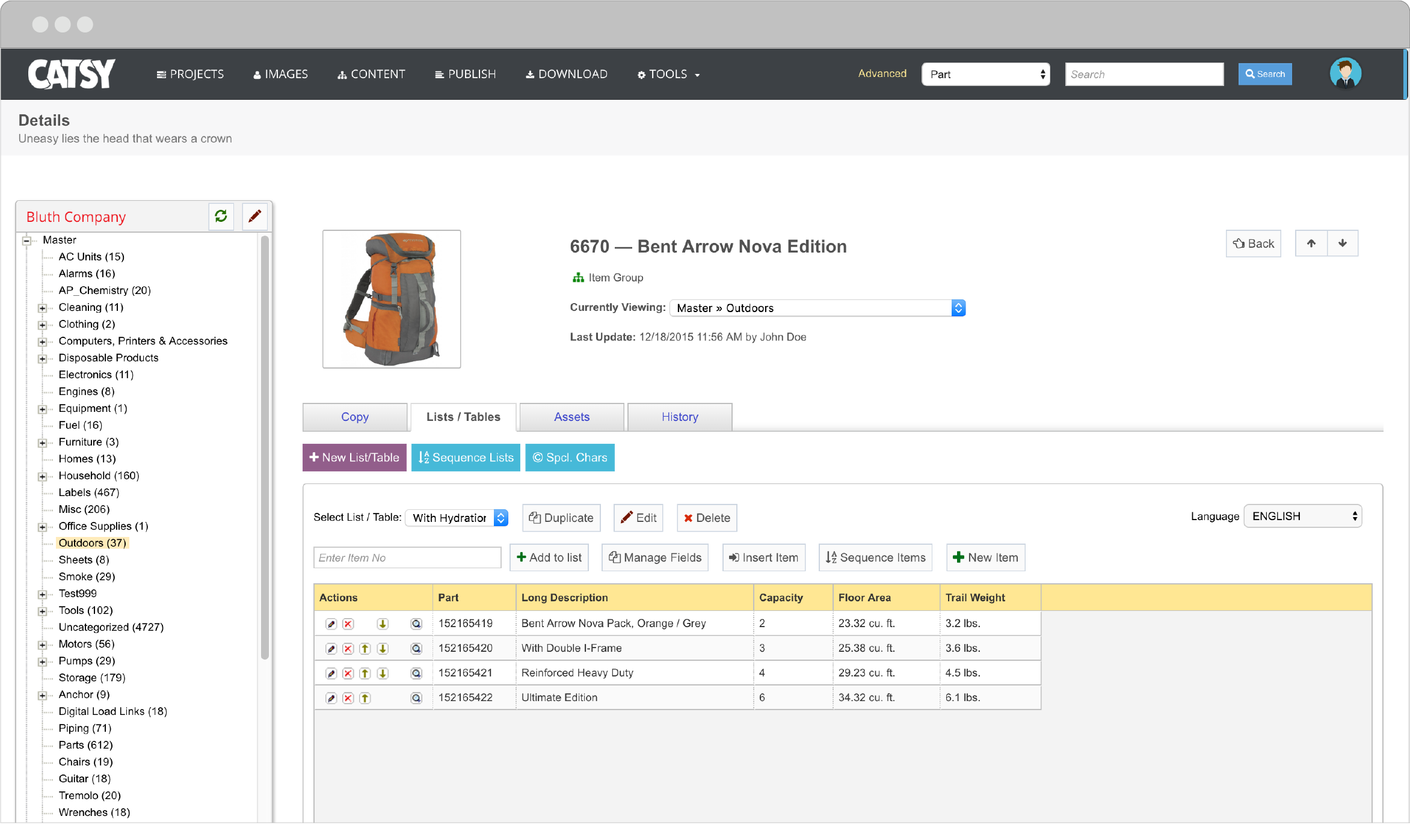Screen dimensions: 1410x840
Task: Preview part 152165422 with the magnifier icon
Action: [416, 697]
